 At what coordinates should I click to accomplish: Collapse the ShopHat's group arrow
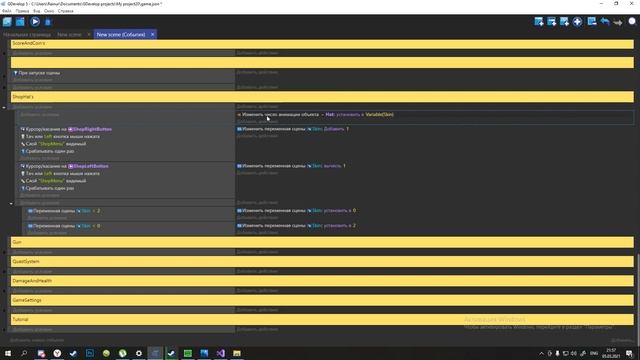point(4,107)
